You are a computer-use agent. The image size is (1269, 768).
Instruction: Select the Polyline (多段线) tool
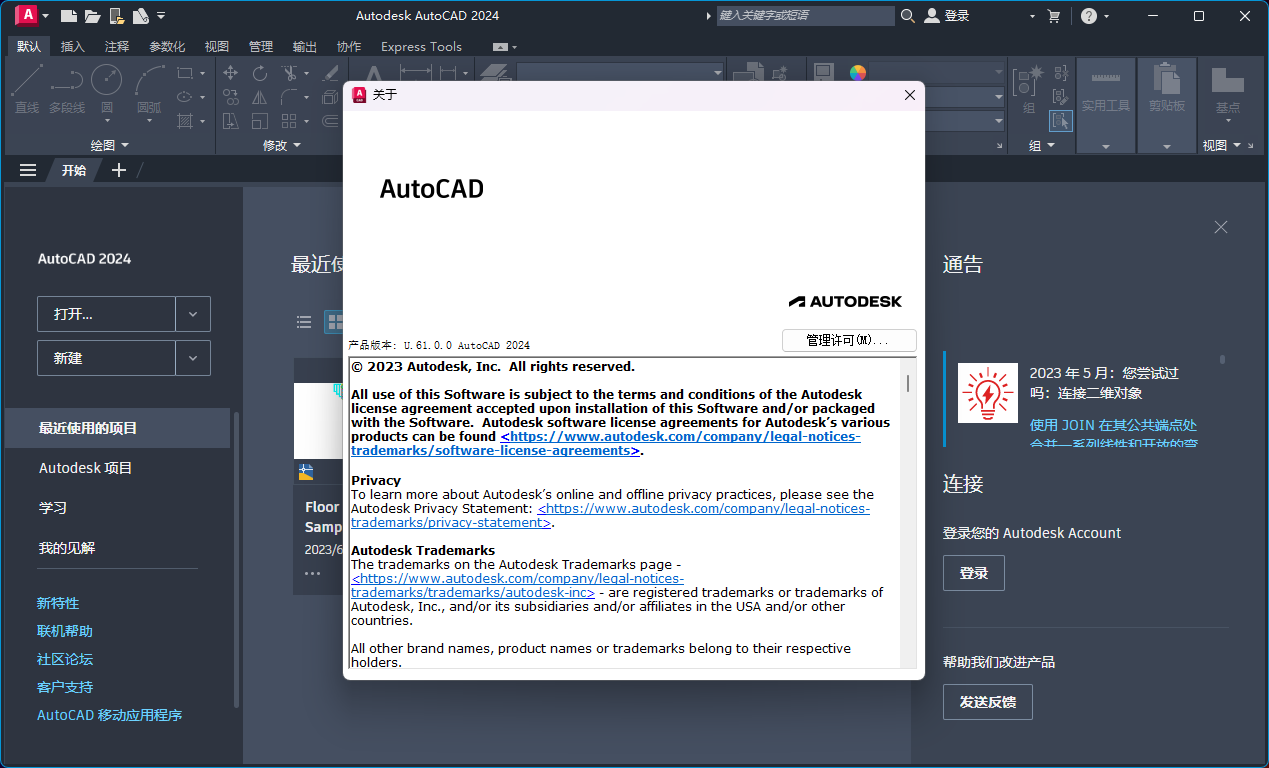click(67, 88)
